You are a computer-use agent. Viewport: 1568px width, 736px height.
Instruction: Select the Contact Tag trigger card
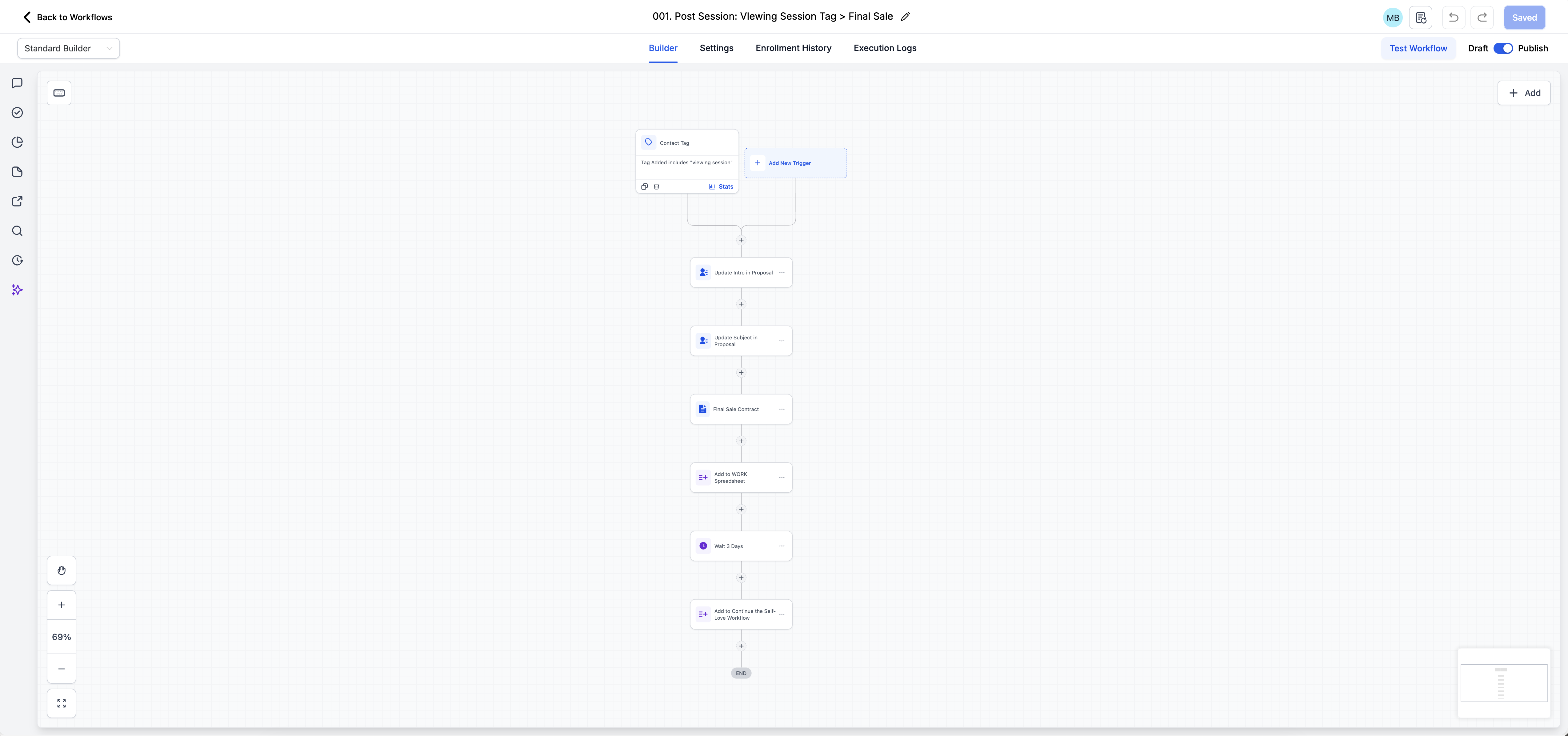click(687, 161)
